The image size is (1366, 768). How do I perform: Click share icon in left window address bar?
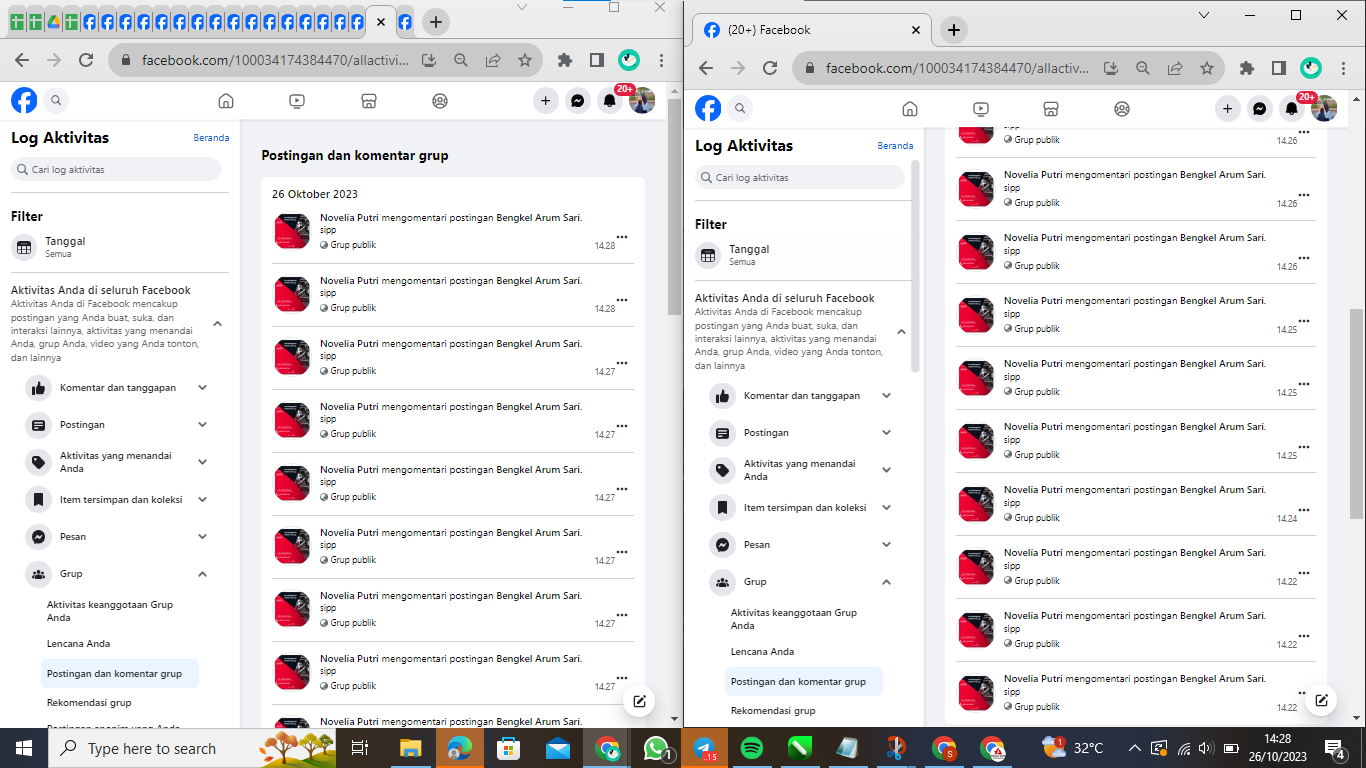[x=493, y=60]
